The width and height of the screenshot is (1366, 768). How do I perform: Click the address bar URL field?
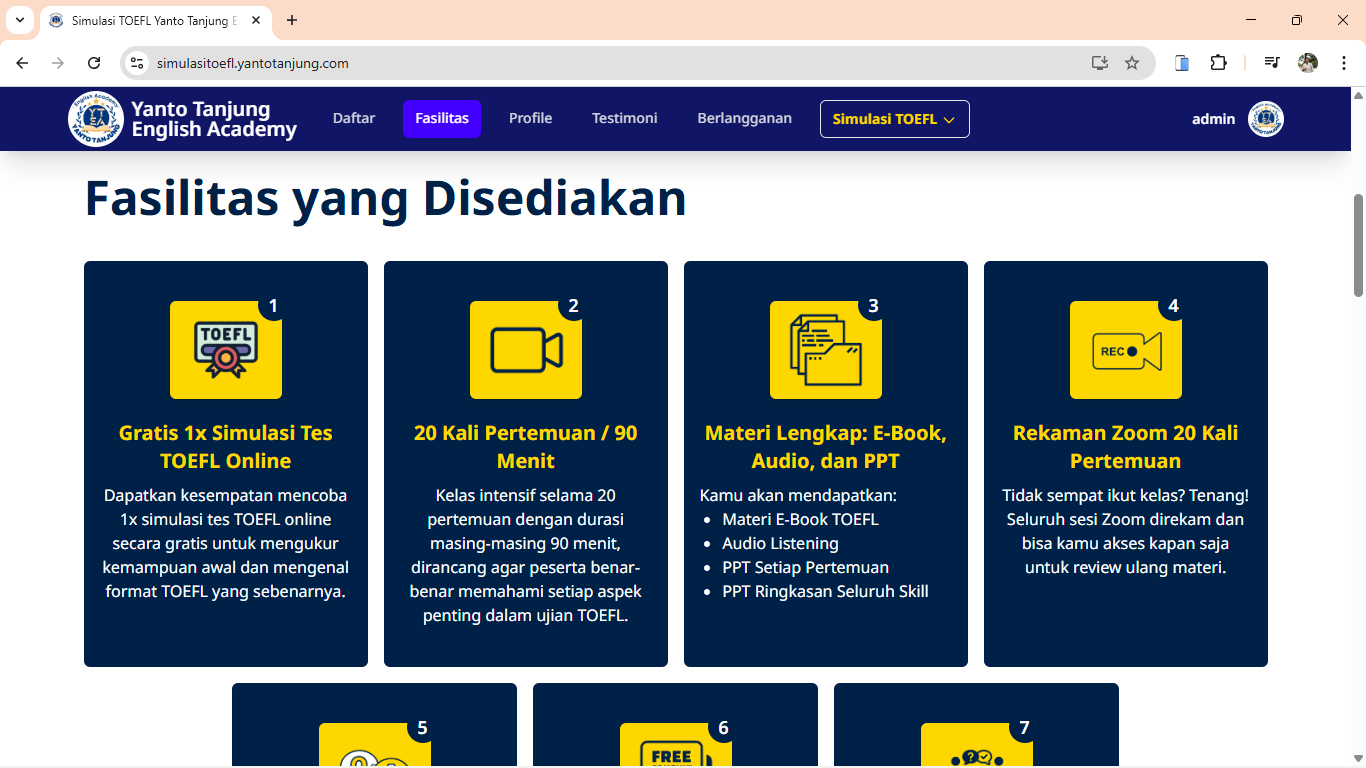coord(600,63)
